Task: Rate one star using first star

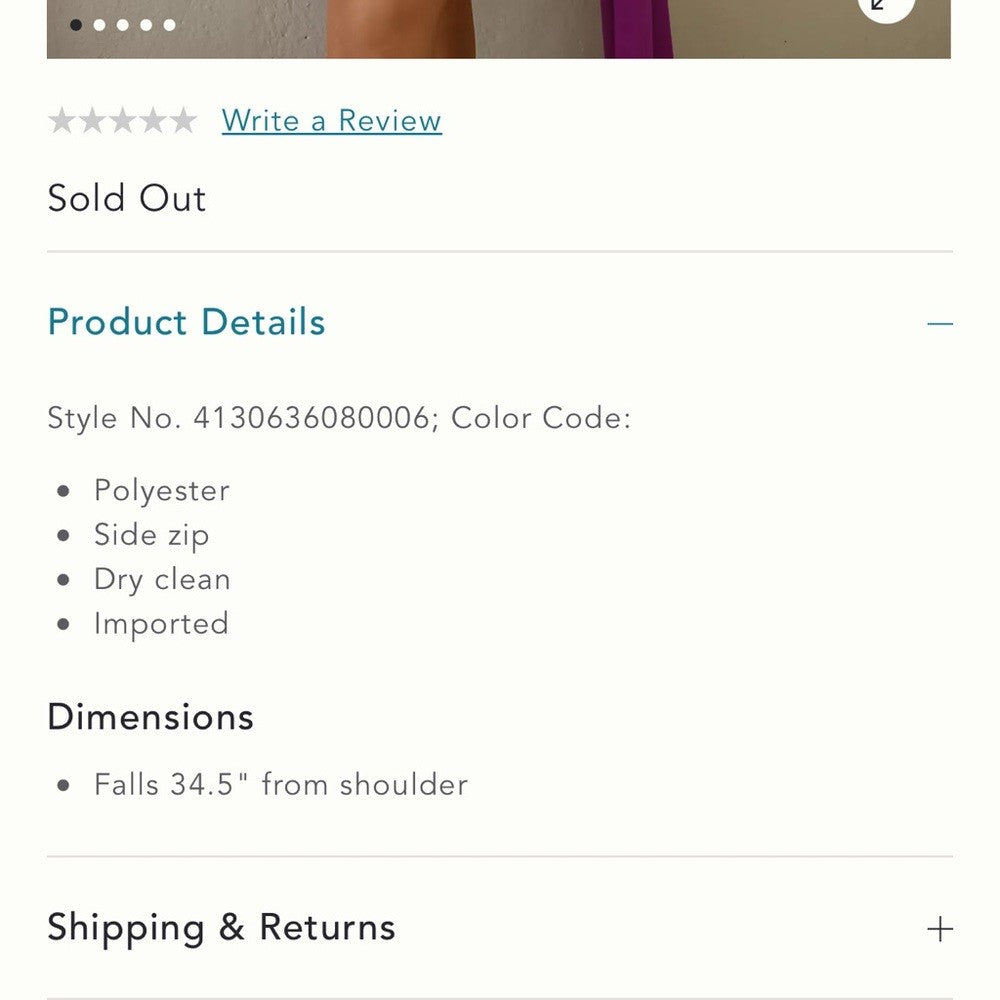Action: pyautogui.click(x=62, y=121)
